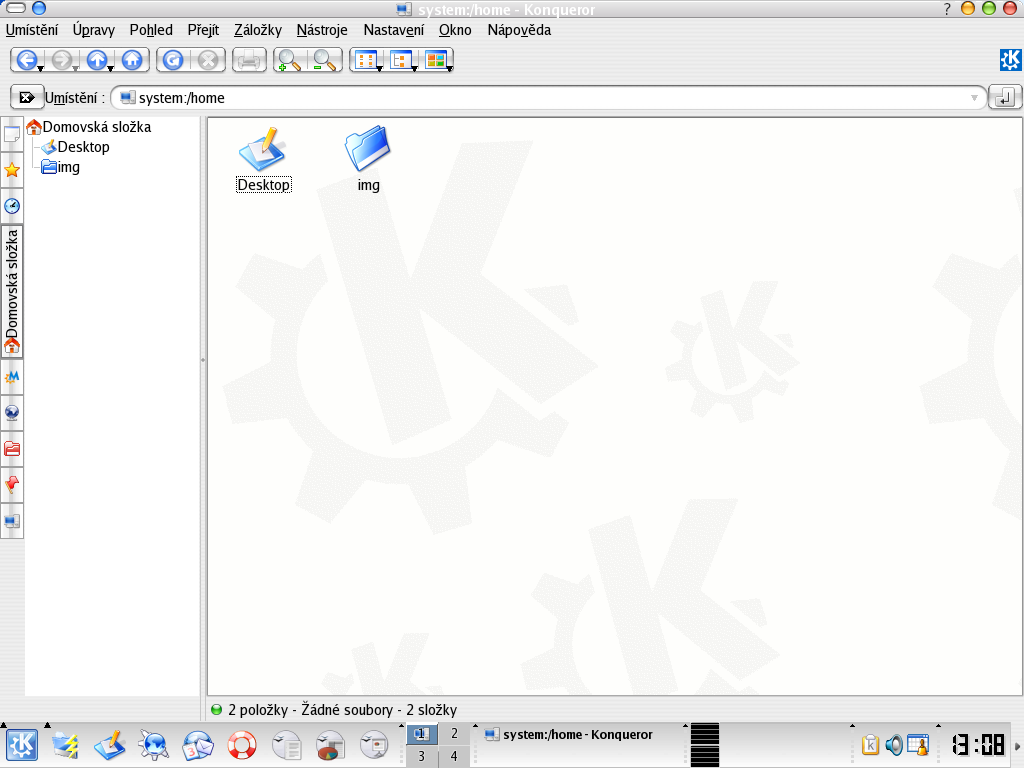Image resolution: width=1024 pixels, height=768 pixels.
Task: Open the Nastavení menu
Action: pyautogui.click(x=394, y=30)
